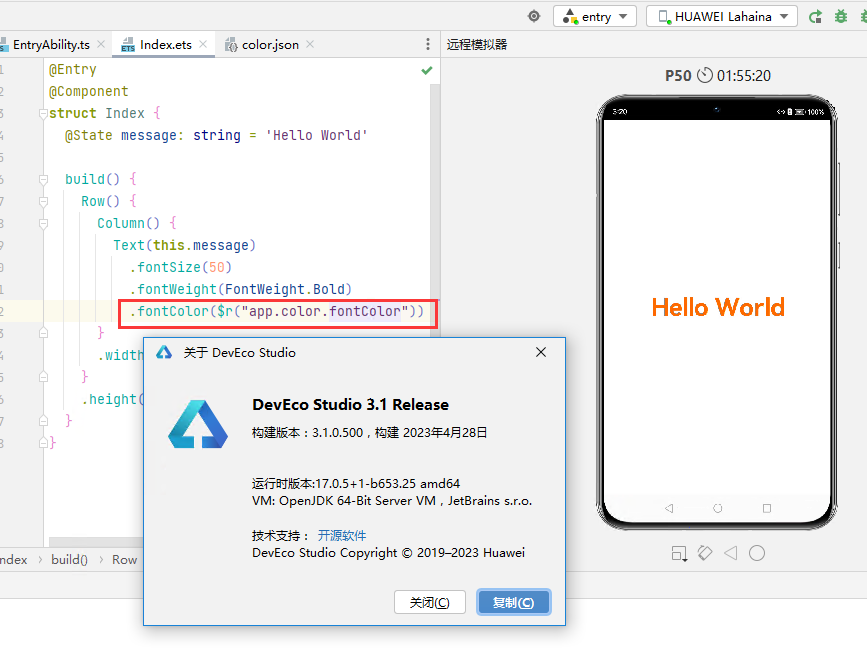Click the Index breadcrumb item

coord(13,560)
